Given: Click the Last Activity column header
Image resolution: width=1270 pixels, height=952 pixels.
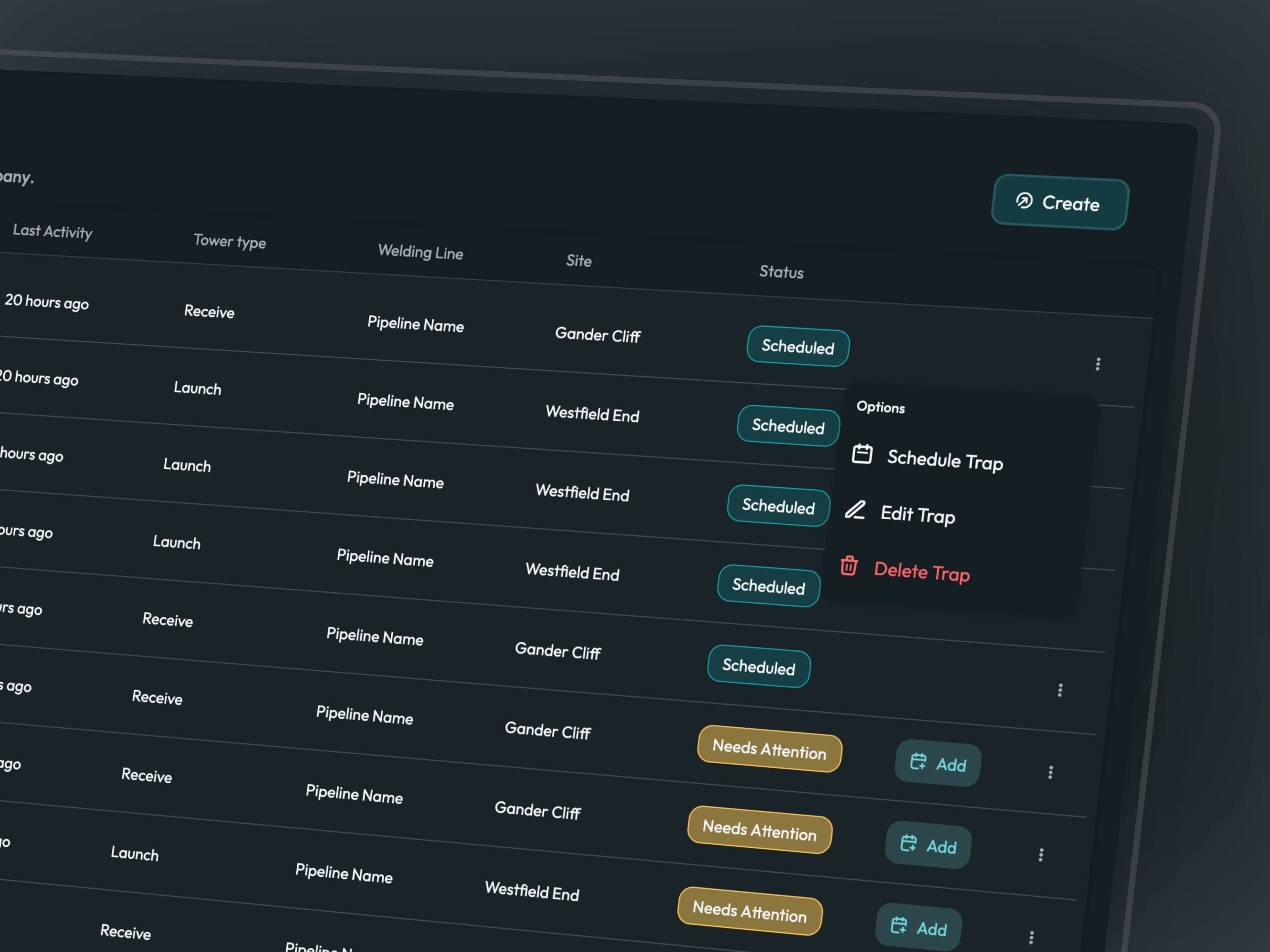Looking at the screenshot, I should click(52, 231).
